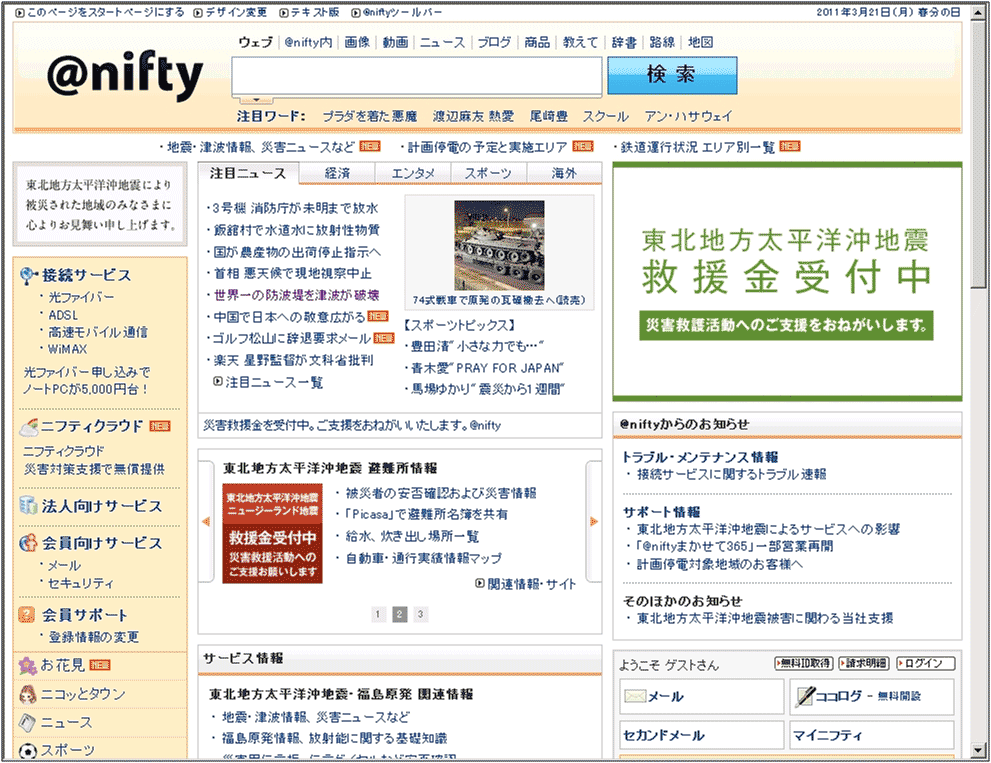Click inside the main search text field

[417, 76]
